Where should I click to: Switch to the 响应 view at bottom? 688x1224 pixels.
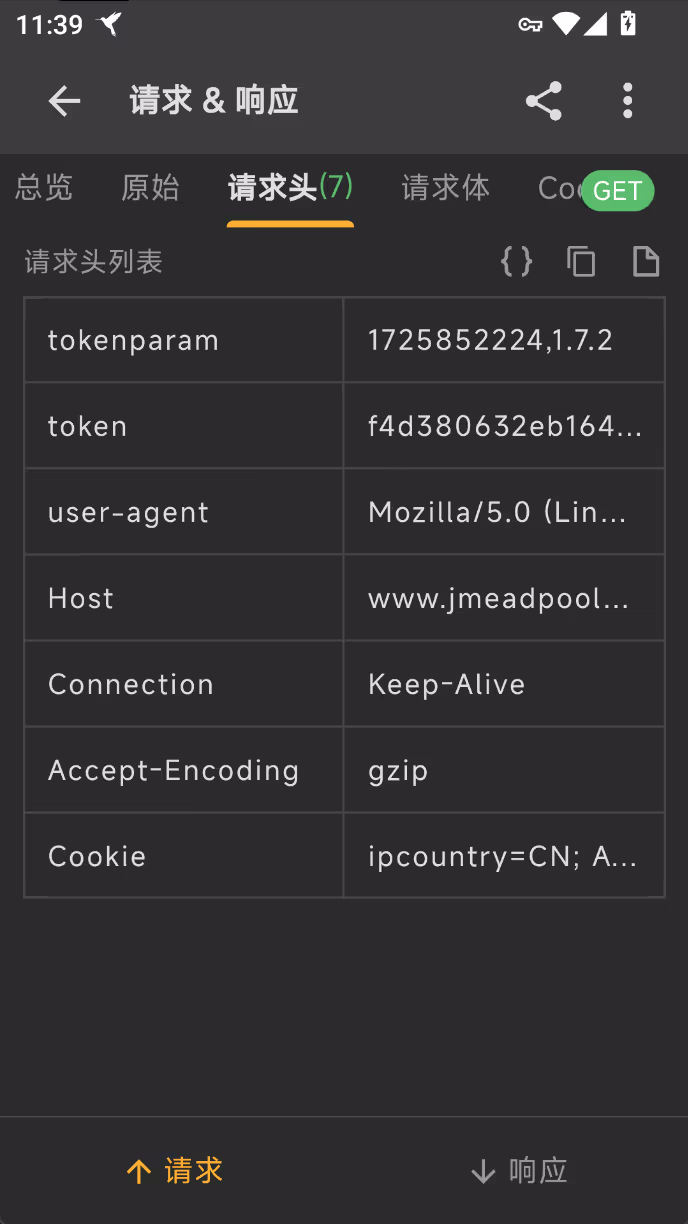519,1171
